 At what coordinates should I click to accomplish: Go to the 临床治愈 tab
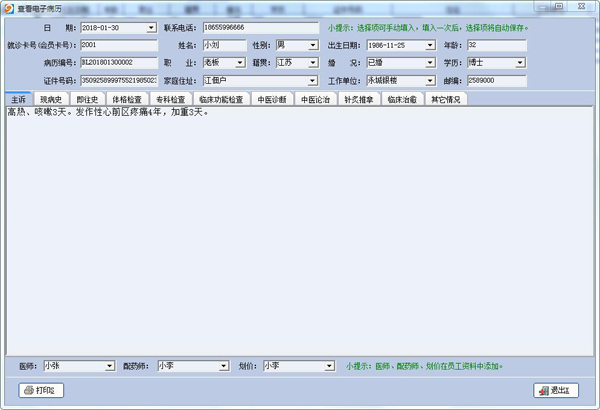[x=400, y=100]
